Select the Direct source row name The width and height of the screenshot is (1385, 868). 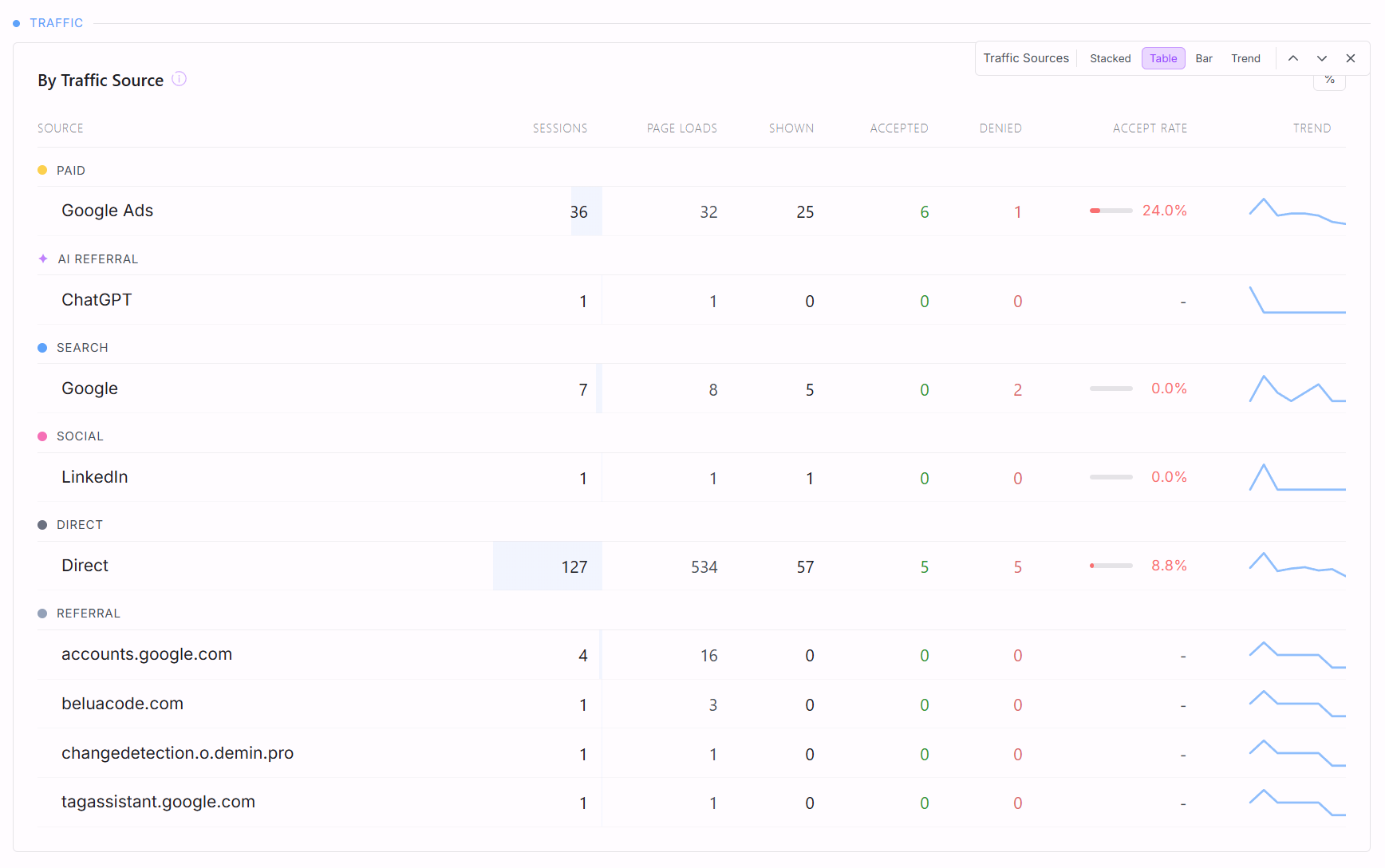coord(85,566)
